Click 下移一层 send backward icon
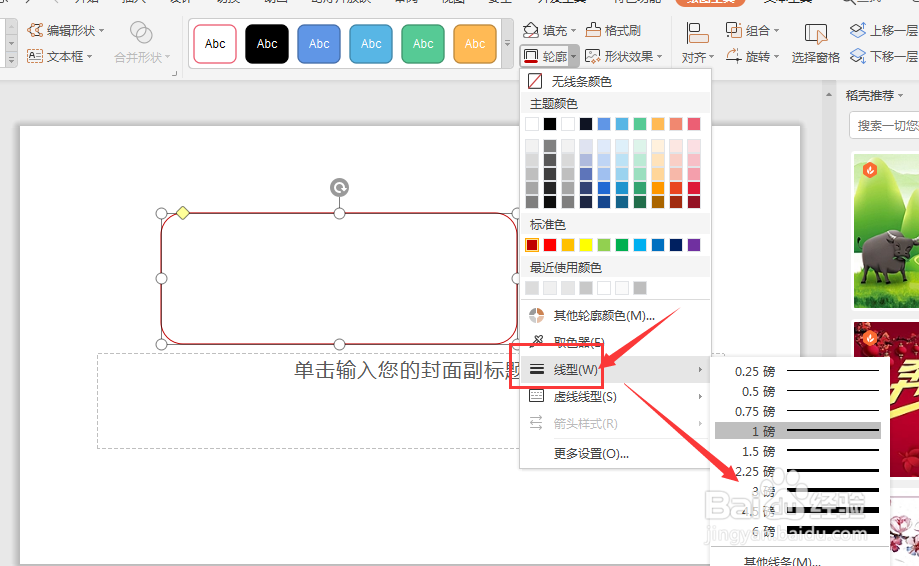919x566 pixels. click(x=857, y=56)
